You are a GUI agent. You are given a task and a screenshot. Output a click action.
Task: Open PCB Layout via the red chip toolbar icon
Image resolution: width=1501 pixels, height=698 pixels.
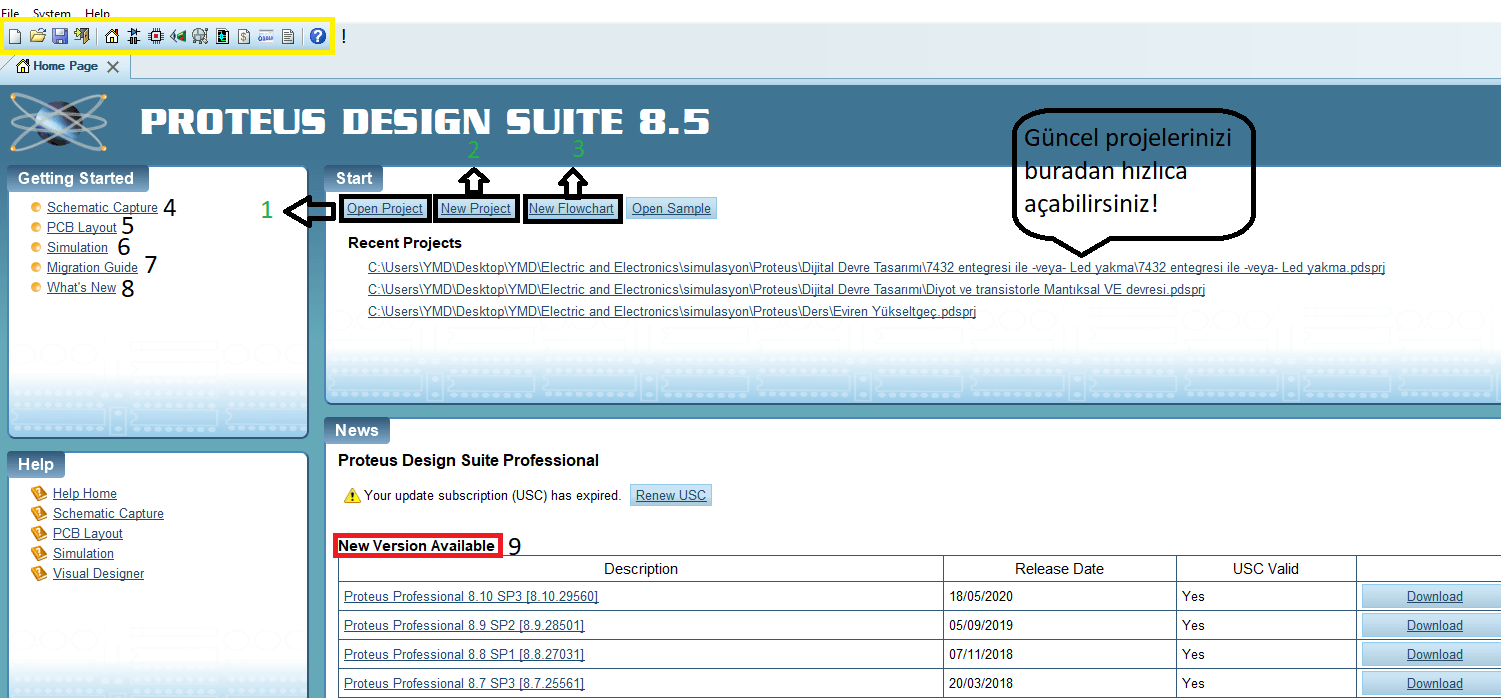pyautogui.click(x=156, y=37)
